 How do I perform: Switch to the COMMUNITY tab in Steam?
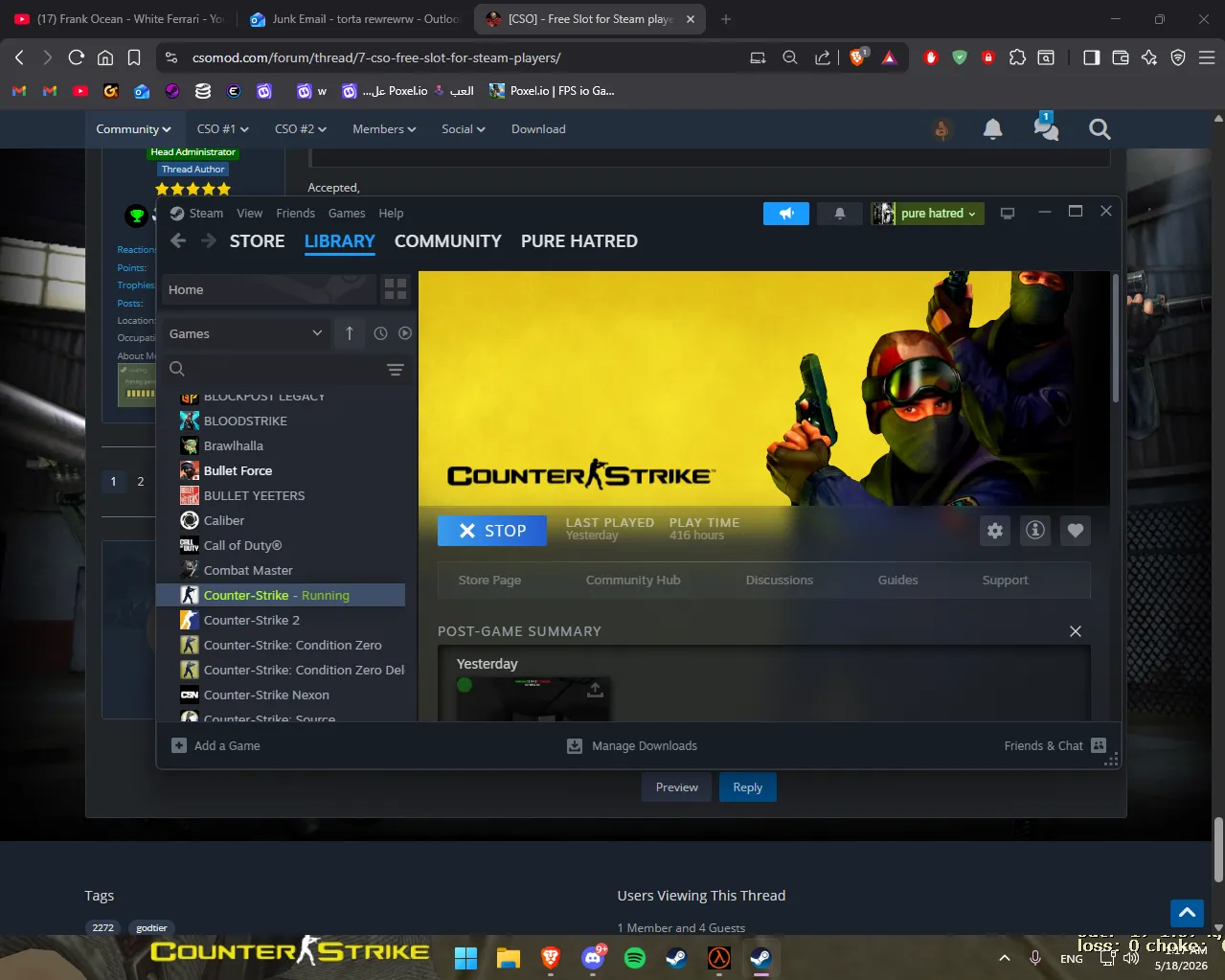[x=448, y=241]
